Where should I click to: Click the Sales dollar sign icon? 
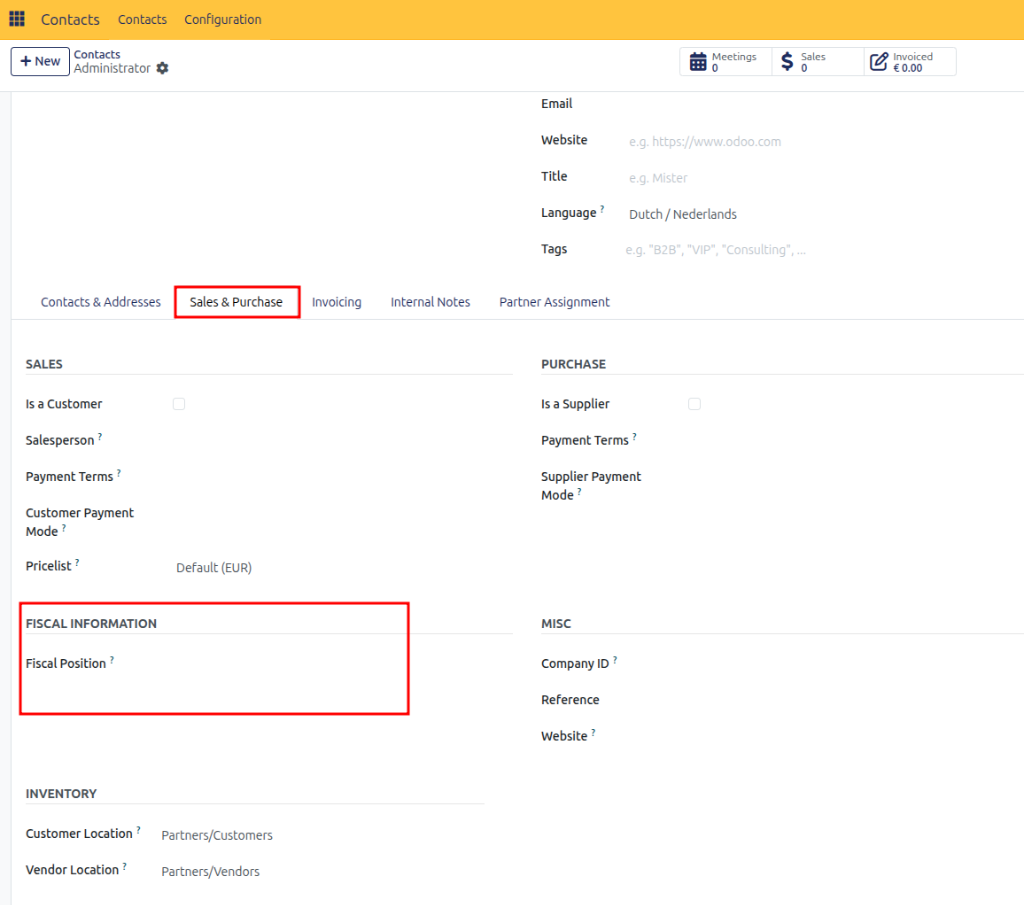[788, 61]
